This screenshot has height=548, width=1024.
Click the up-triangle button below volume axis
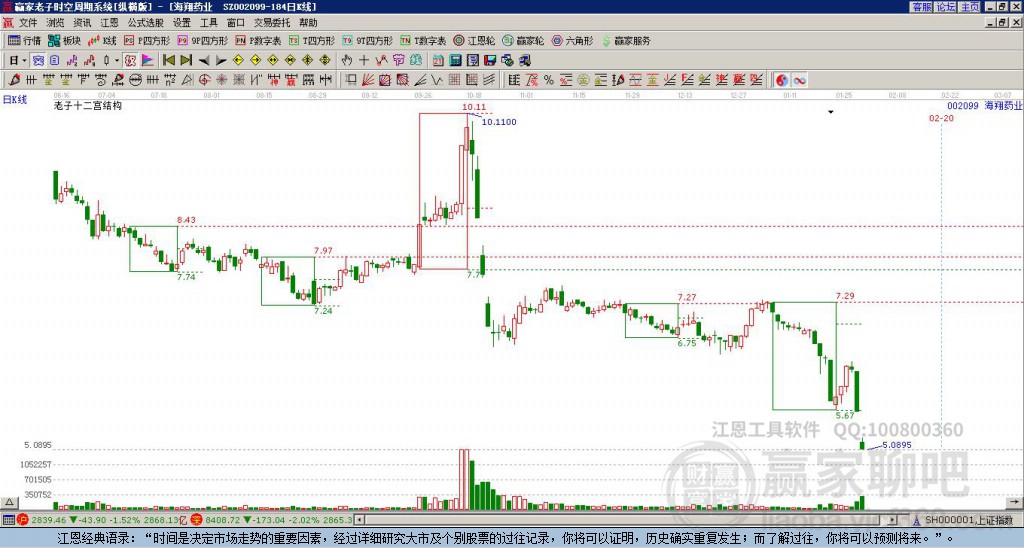[8, 502]
